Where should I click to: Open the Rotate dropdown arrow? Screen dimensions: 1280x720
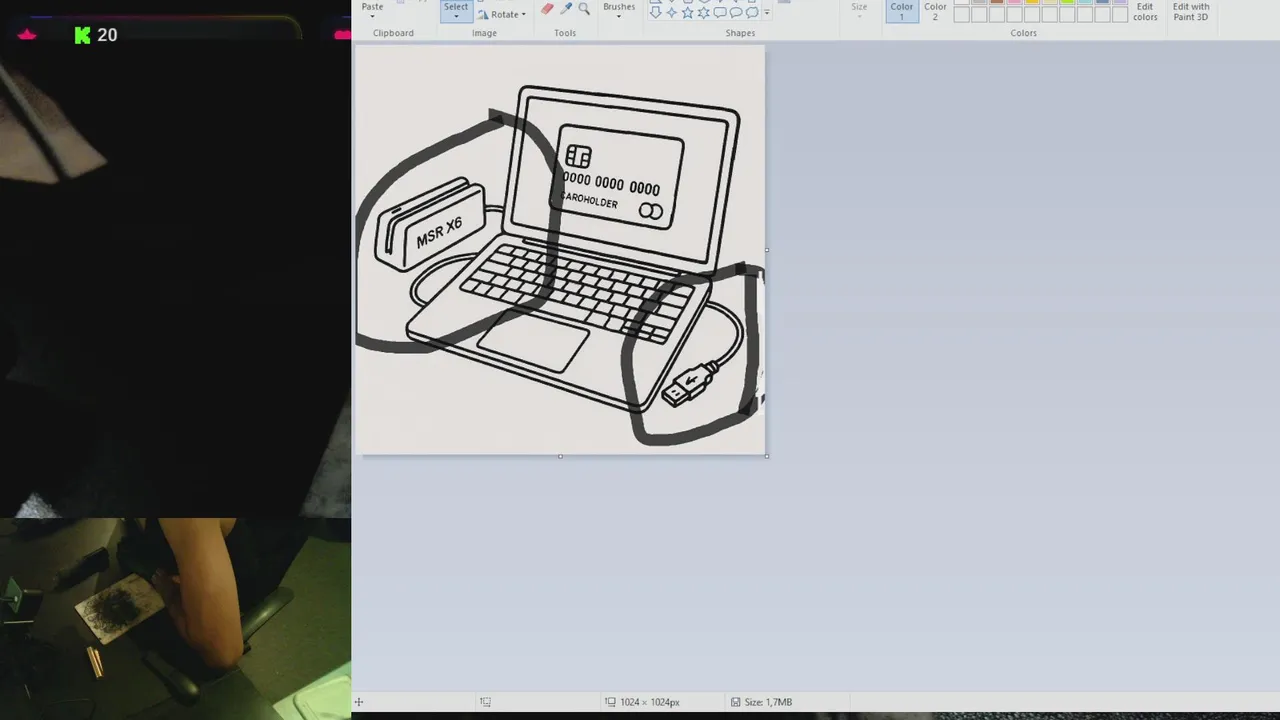(523, 14)
